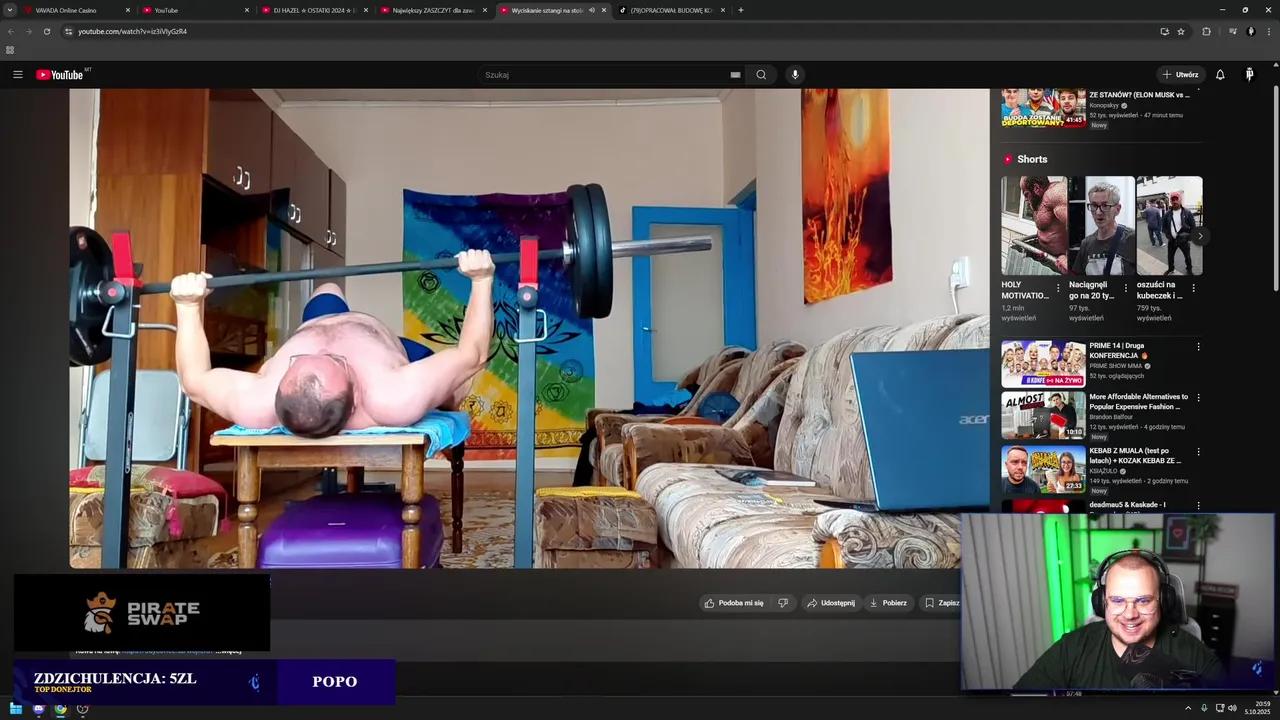
Task: Open the Naciągnęli go na 20 tys short
Action: pyautogui.click(x=1102, y=226)
